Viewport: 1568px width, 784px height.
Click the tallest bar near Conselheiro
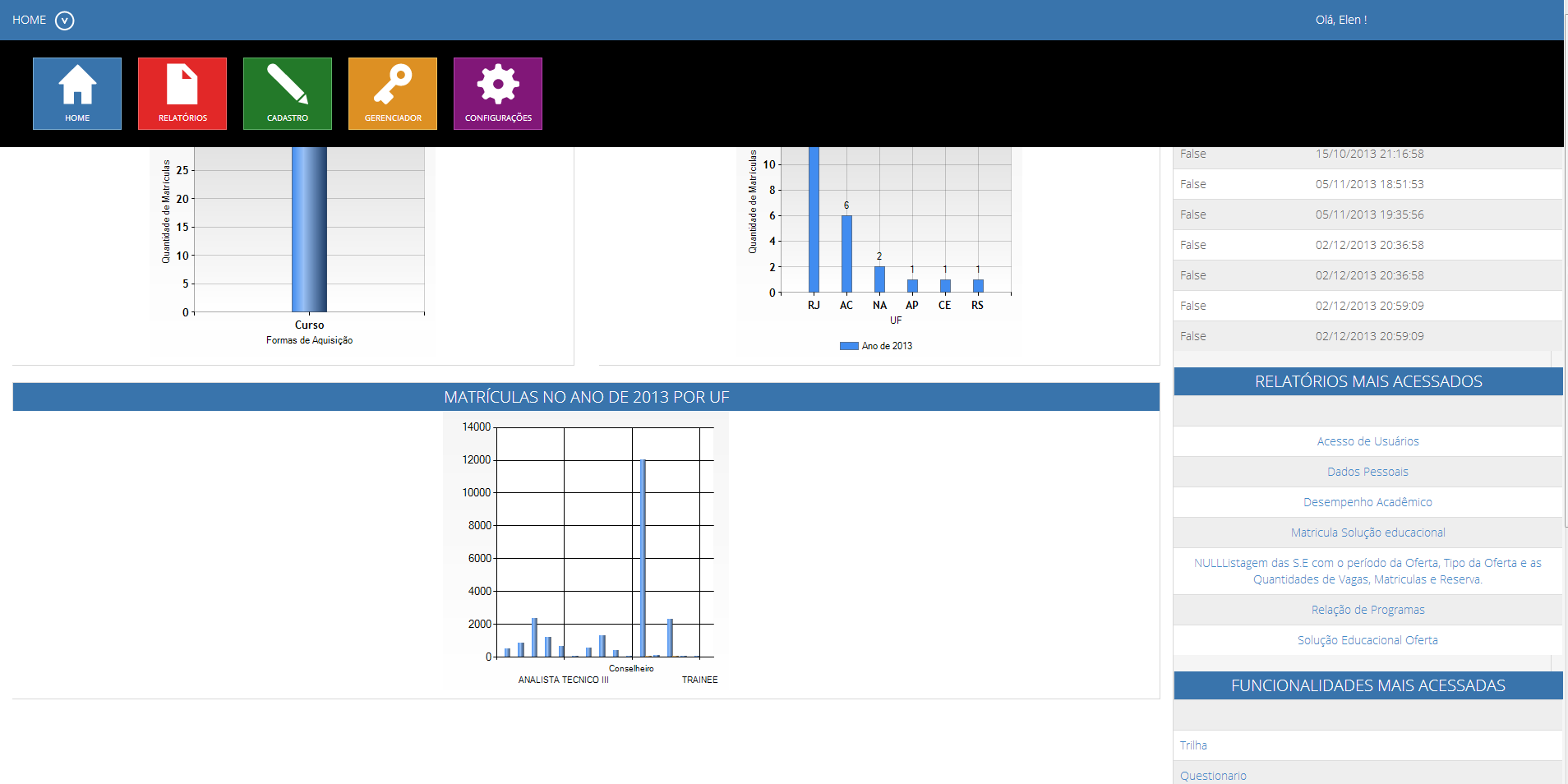tap(643, 558)
